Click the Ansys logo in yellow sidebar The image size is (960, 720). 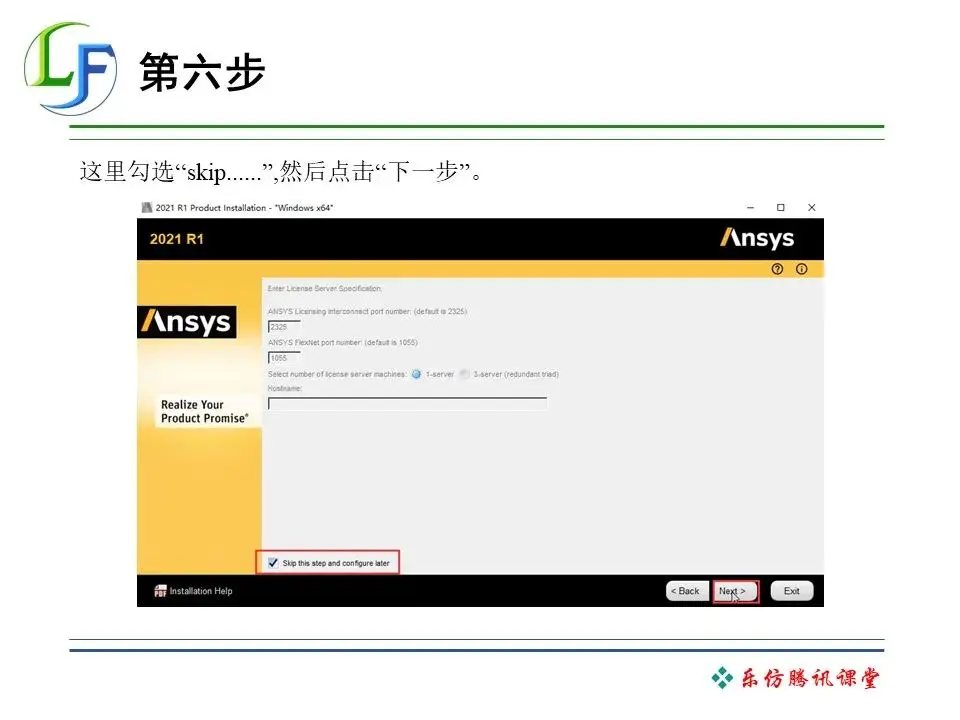[187, 322]
